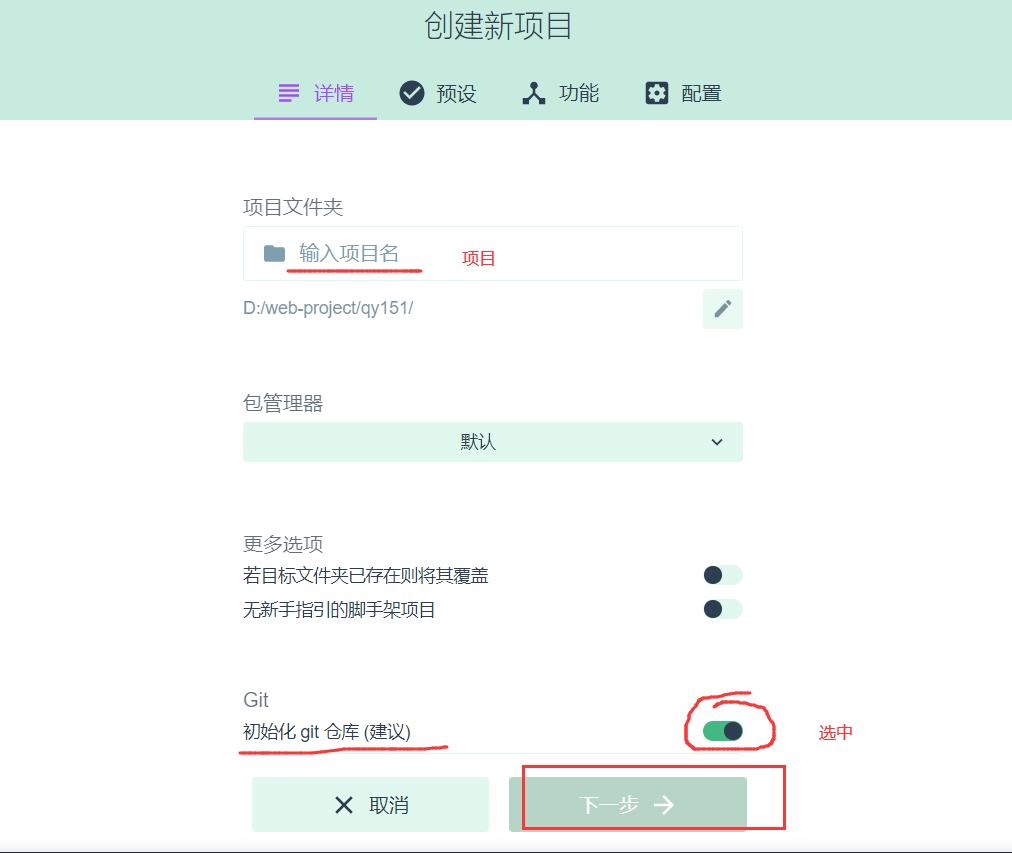Click the Git section heading
Viewport: 1012px width, 853px height.
coord(256,700)
